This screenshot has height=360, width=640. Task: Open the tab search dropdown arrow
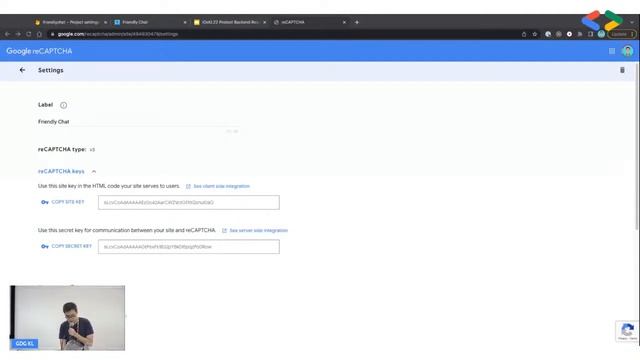(632, 22)
